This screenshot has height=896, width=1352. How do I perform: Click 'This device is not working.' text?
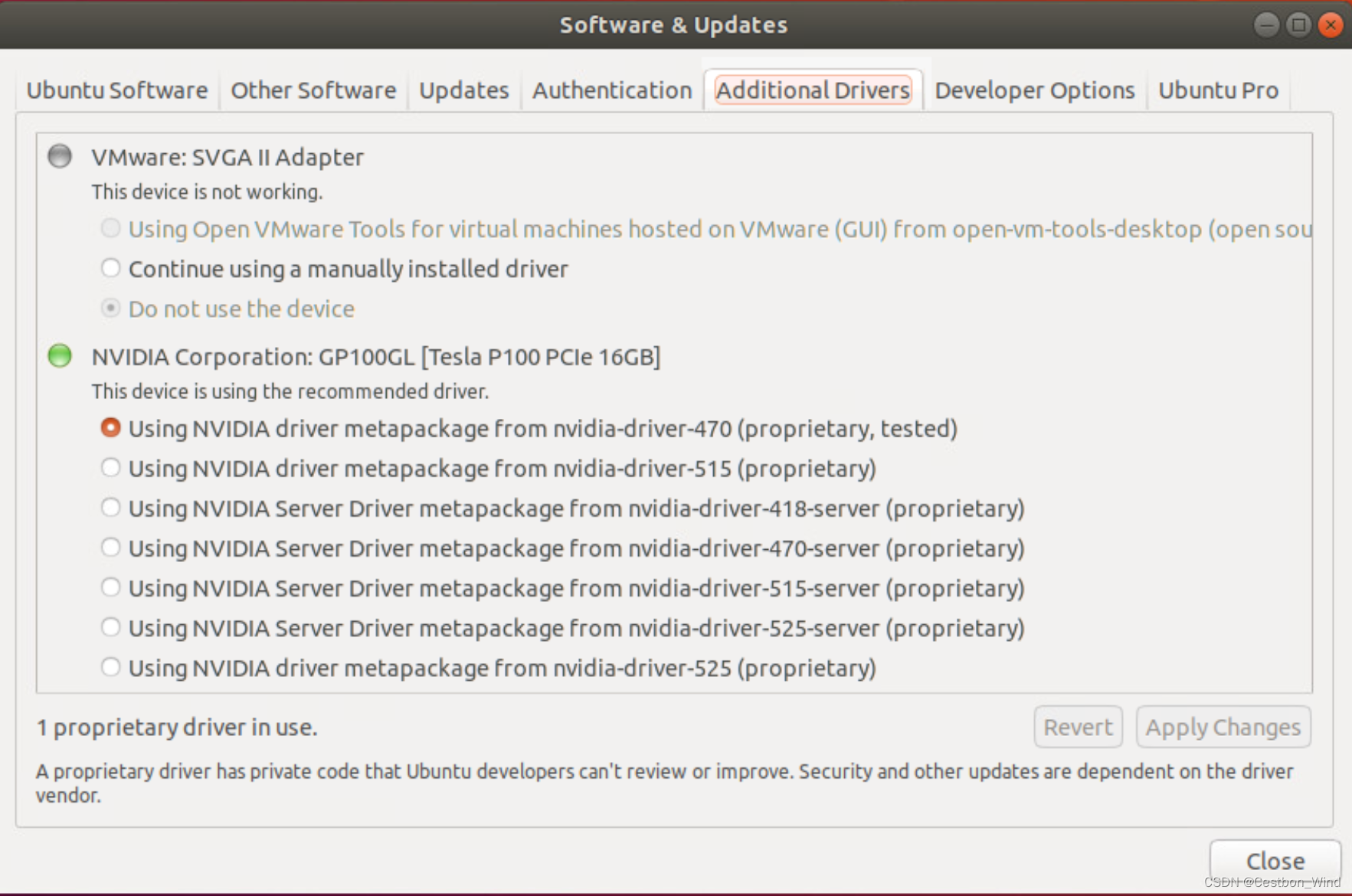point(207,192)
